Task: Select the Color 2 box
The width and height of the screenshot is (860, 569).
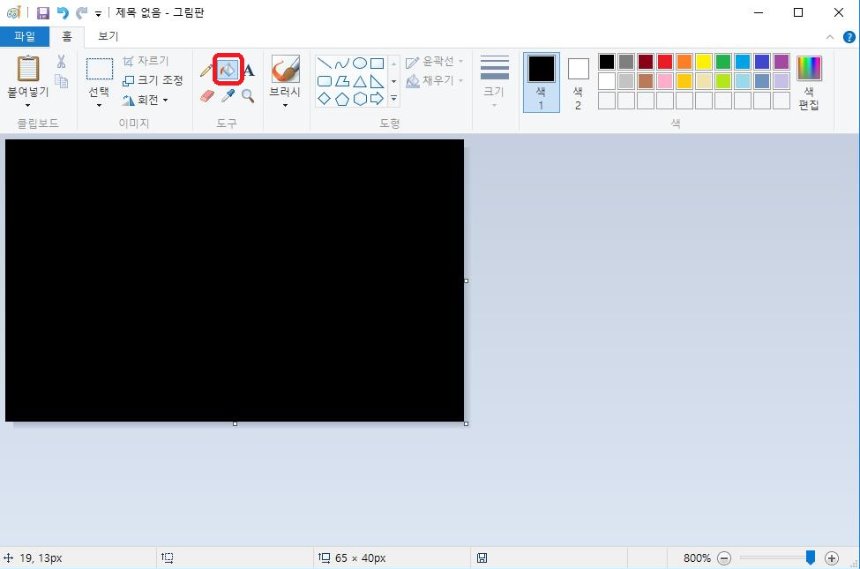Action: (x=578, y=82)
